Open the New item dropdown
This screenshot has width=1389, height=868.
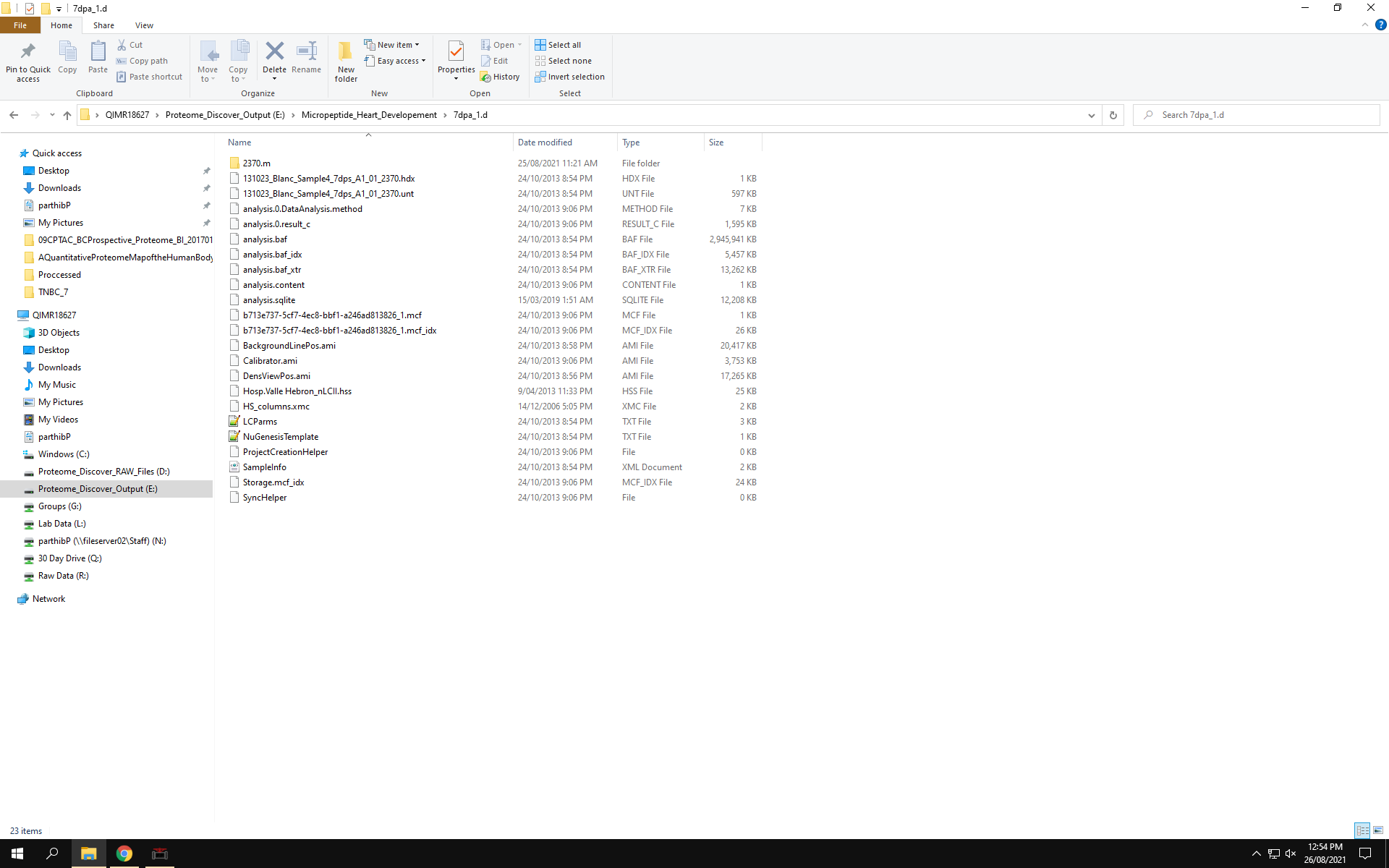click(x=393, y=44)
